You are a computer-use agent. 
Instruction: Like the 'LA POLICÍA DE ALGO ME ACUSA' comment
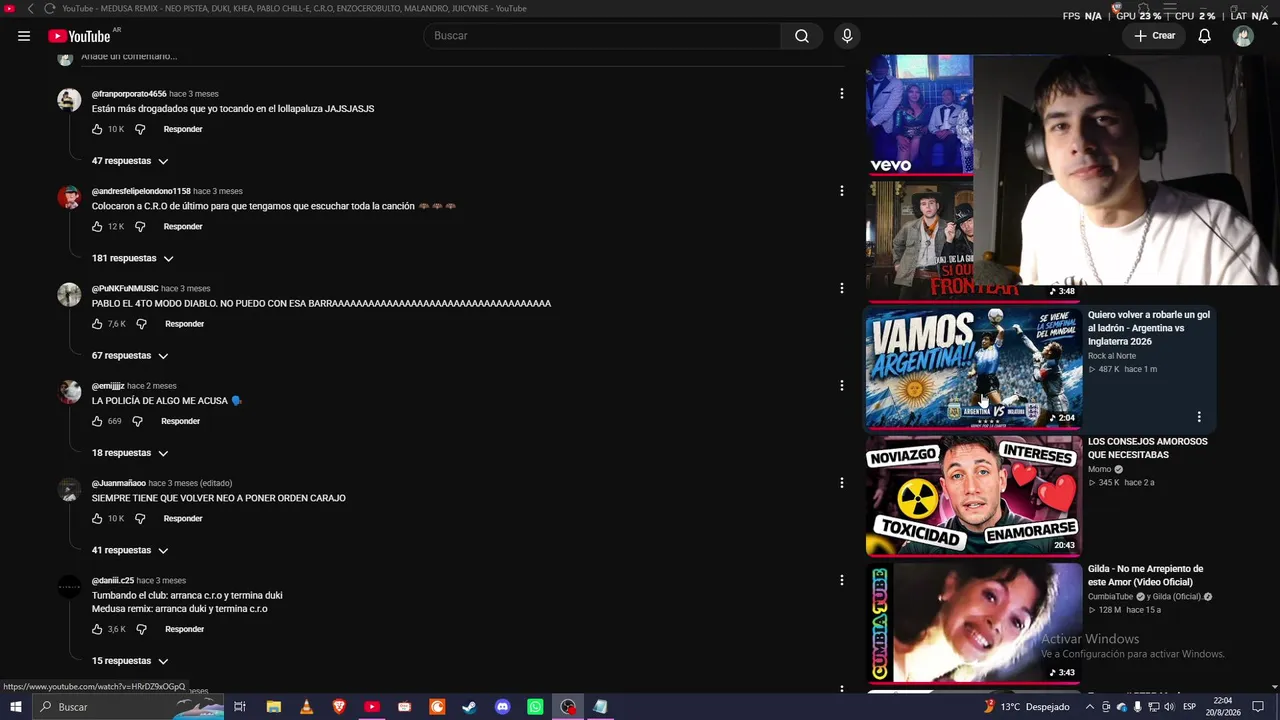(97, 421)
